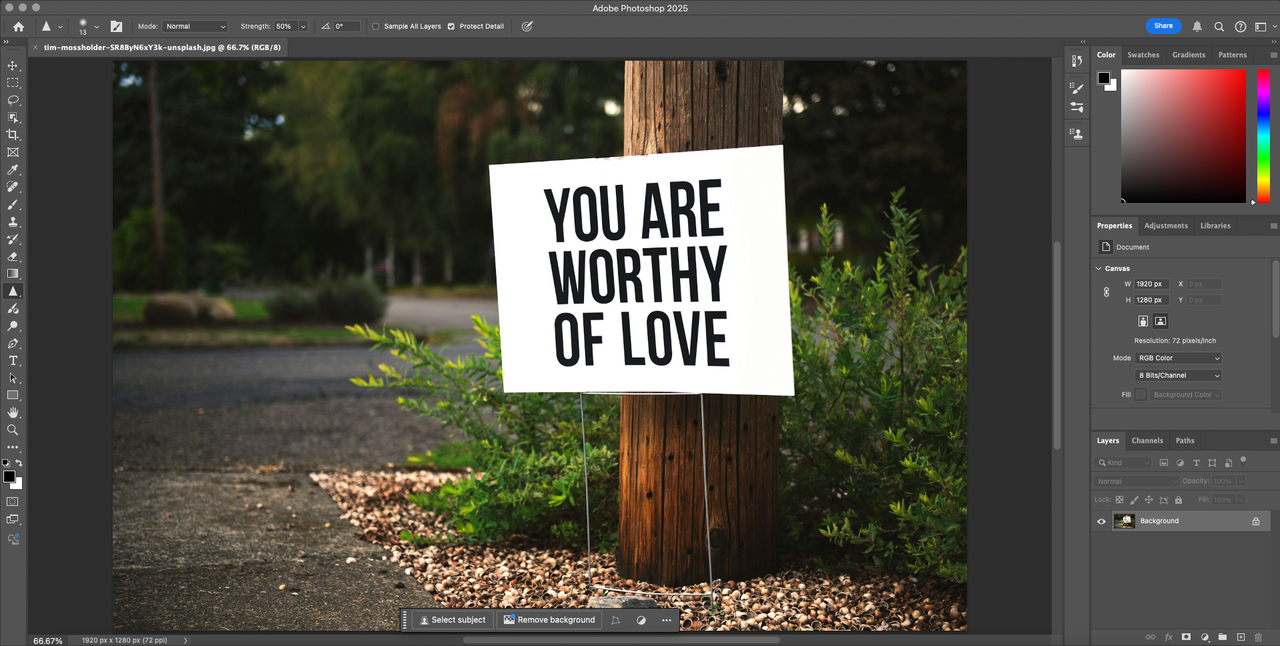The height and width of the screenshot is (646, 1280).
Task: Open the Color panel flyout menu
Action: tap(1273, 55)
